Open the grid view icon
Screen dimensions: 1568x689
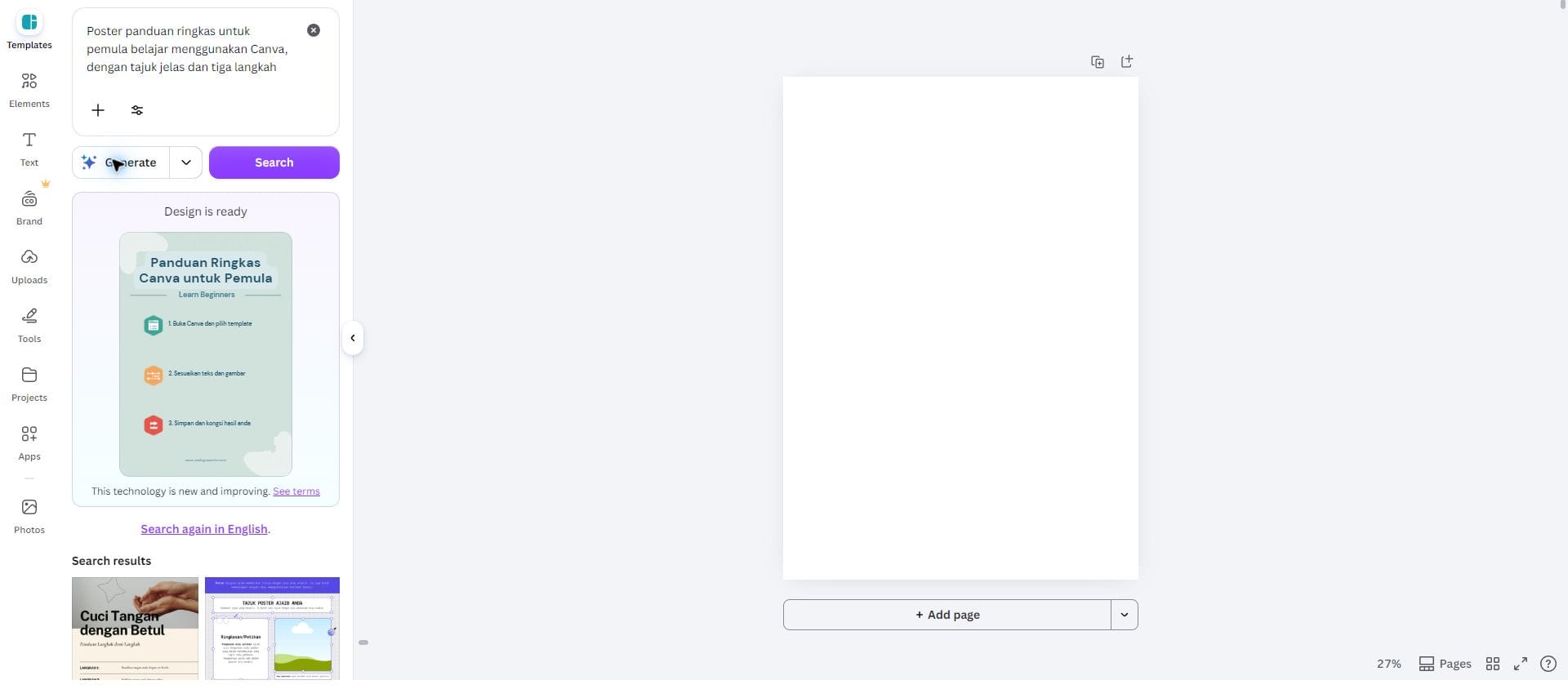[1493, 664]
